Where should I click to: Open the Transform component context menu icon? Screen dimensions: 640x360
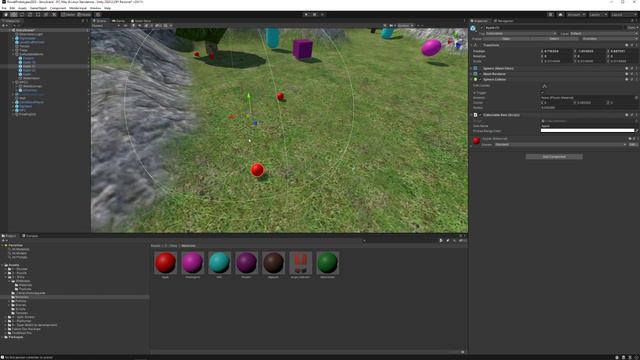(x=636, y=45)
